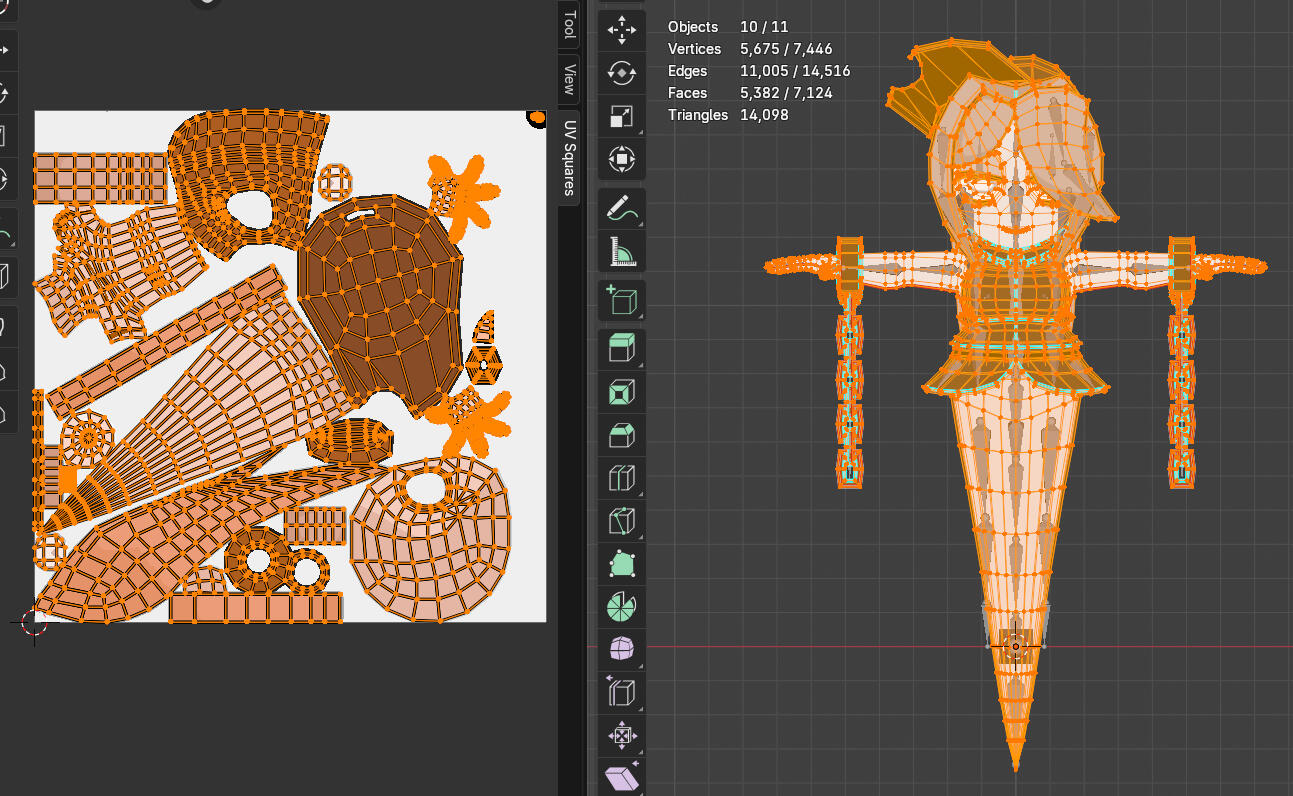Pick the Annotate pencil tool
This screenshot has width=1293, height=796.
pyautogui.click(x=621, y=210)
